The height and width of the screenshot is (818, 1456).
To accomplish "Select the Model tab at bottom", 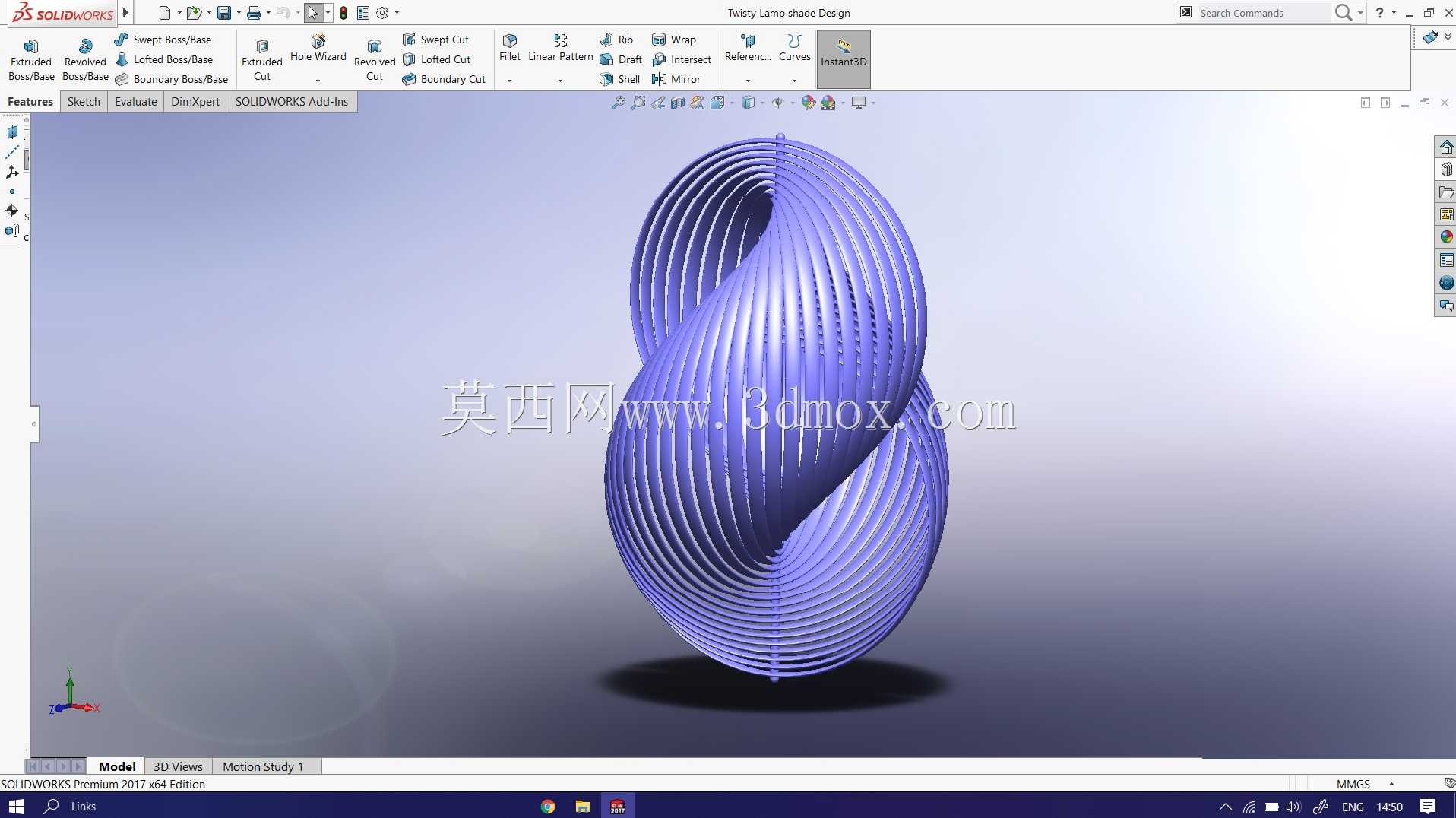I will 117,766.
